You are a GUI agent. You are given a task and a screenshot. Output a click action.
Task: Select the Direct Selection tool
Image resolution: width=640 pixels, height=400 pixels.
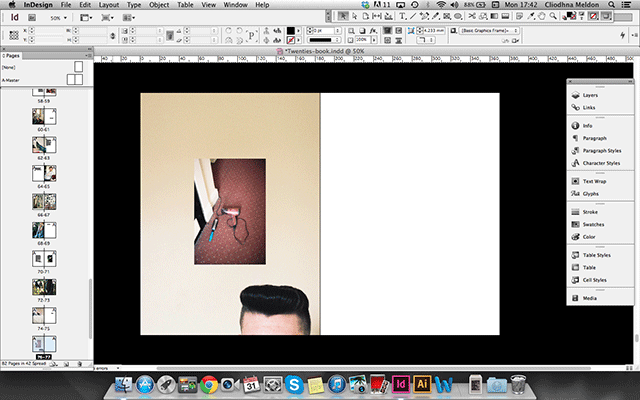pos(355,16)
